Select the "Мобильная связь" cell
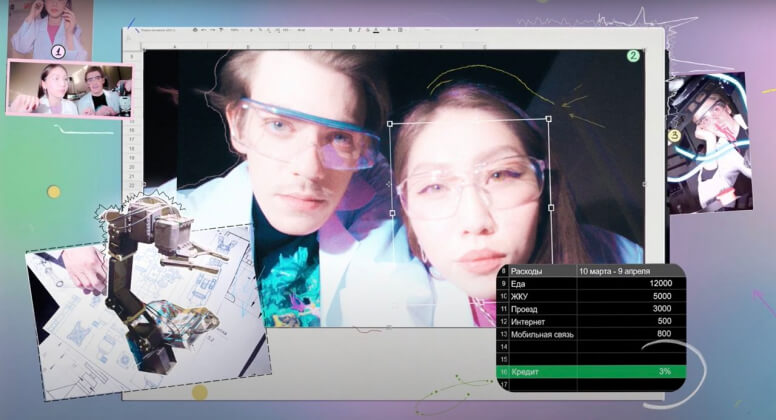The width and height of the screenshot is (776, 420). tap(542, 334)
